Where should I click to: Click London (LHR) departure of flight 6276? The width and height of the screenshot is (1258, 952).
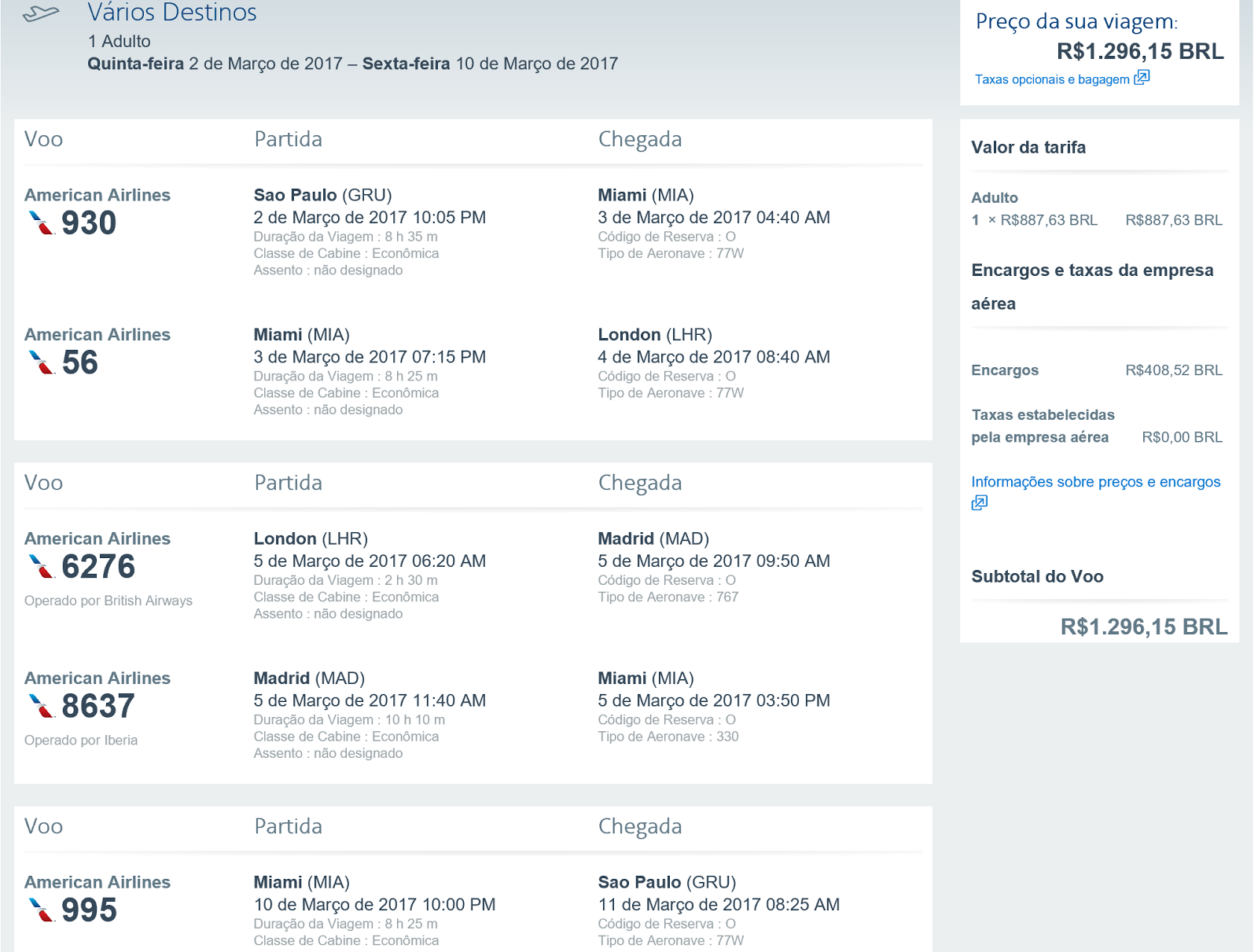pyautogui.click(x=311, y=538)
